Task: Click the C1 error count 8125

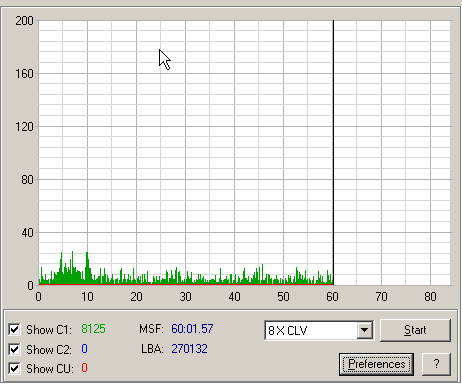Action: 93,329
